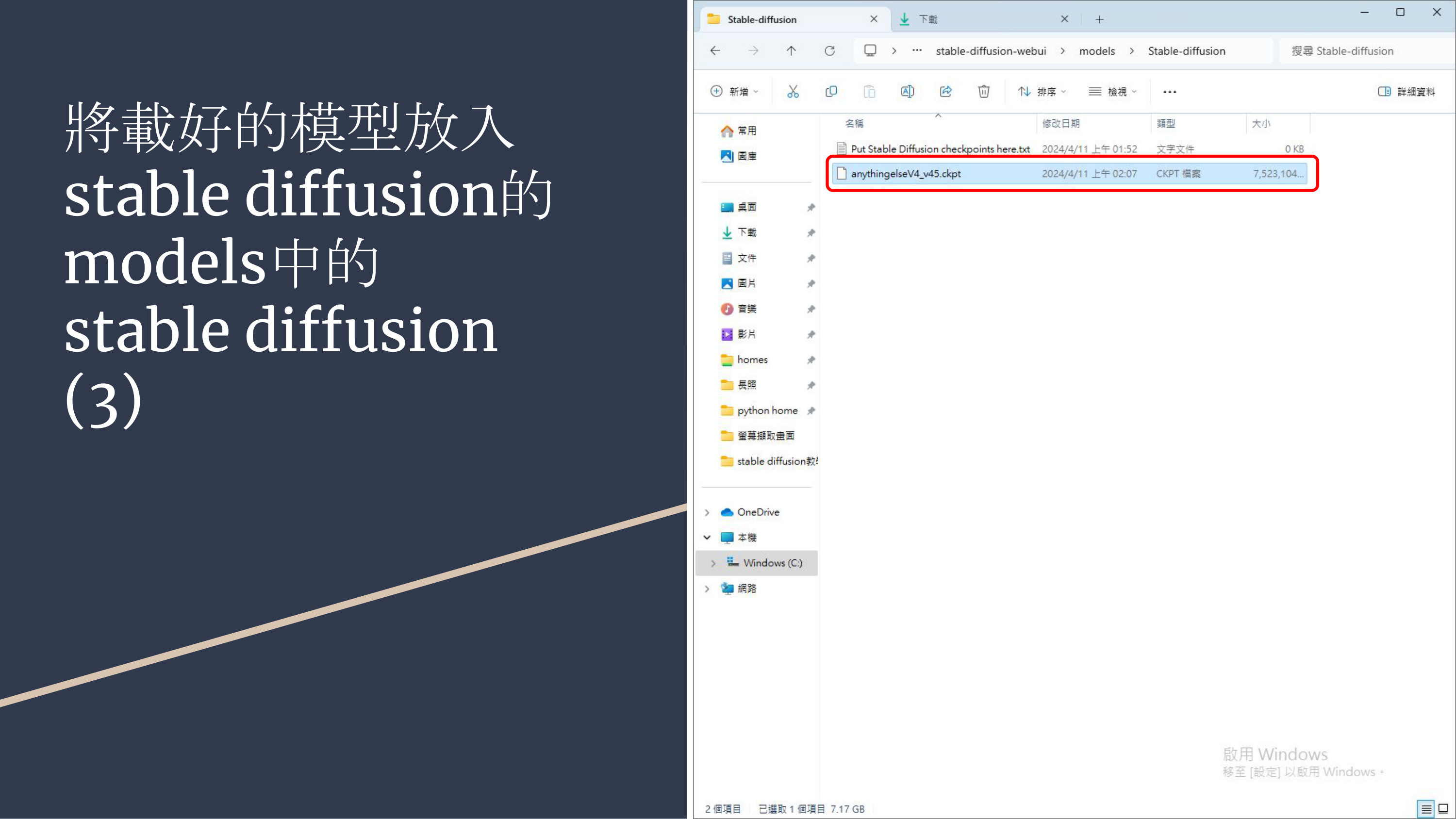Click the Paste clipboard icon
Image resolution: width=1456 pixels, height=819 pixels.
(x=869, y=92)
